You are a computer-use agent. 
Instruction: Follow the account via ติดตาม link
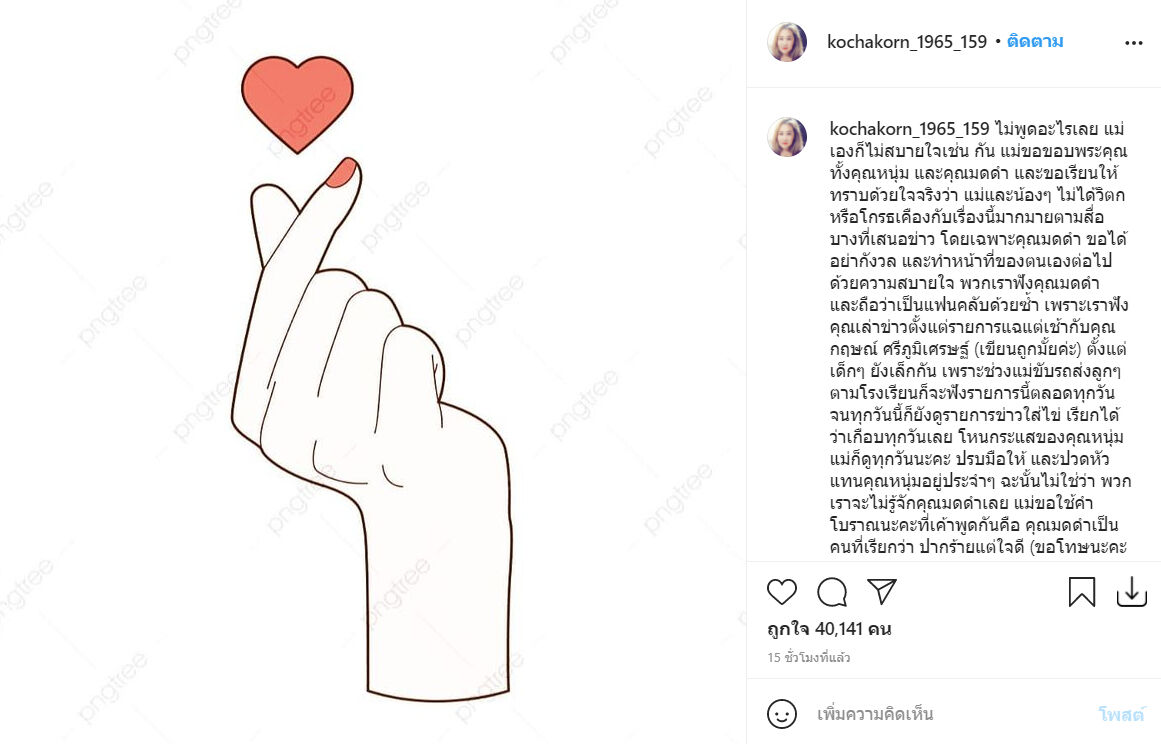(x=1035, y=41)
